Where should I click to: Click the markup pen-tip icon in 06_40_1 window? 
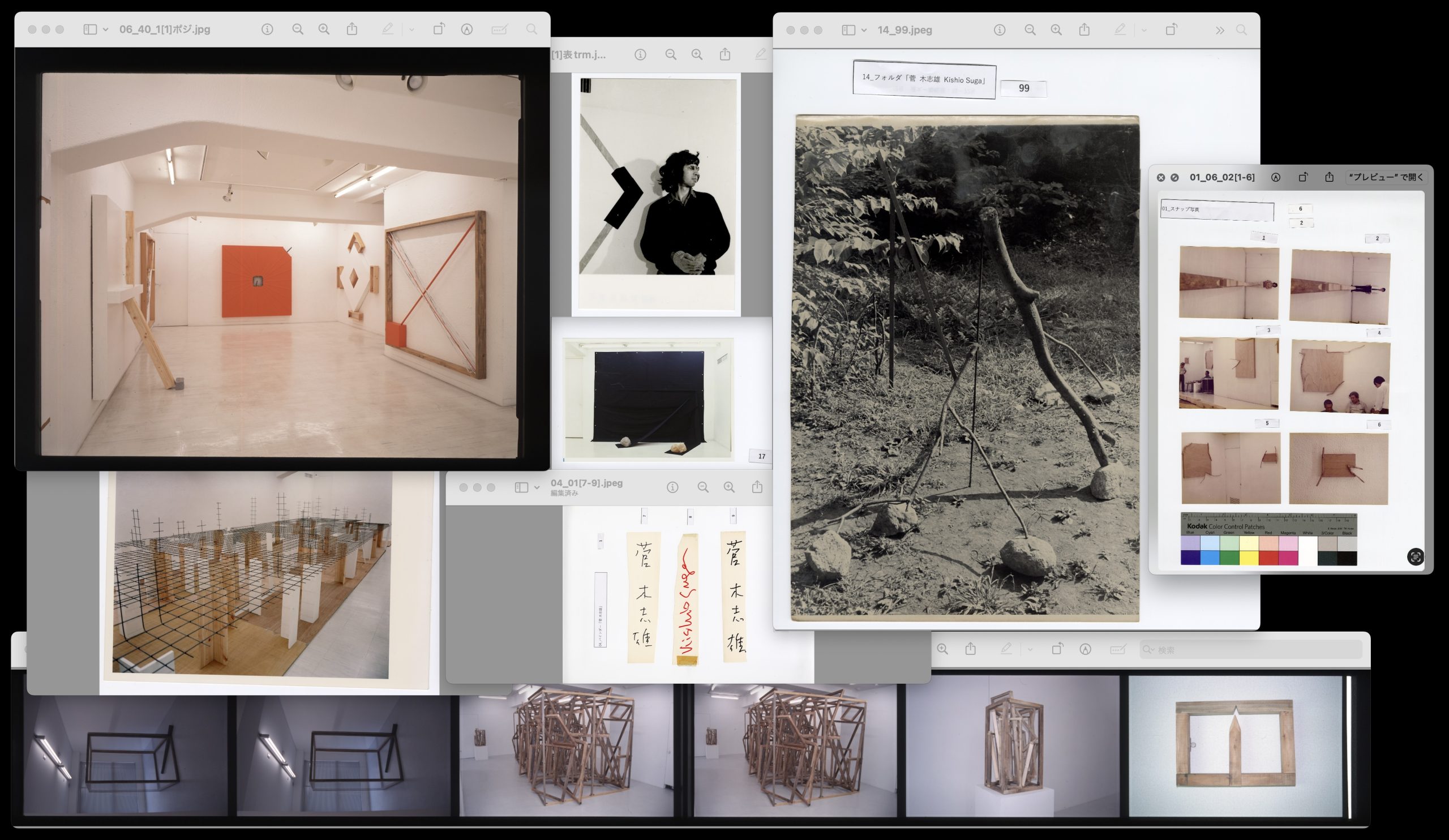pos(467,29)
